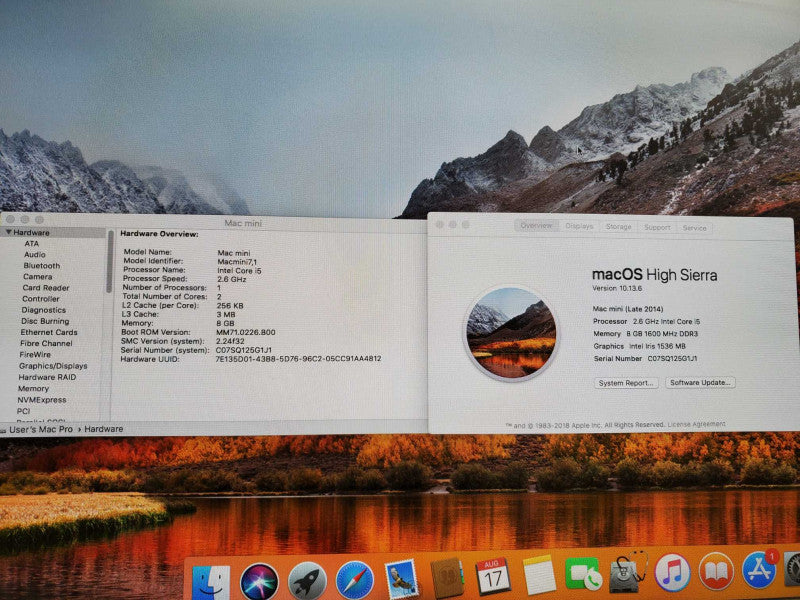Image resolution: width=800 pixels, height=600 pixels.
Task: Select NVMExpress in hardware sidebar
Action: pos(42,399)
